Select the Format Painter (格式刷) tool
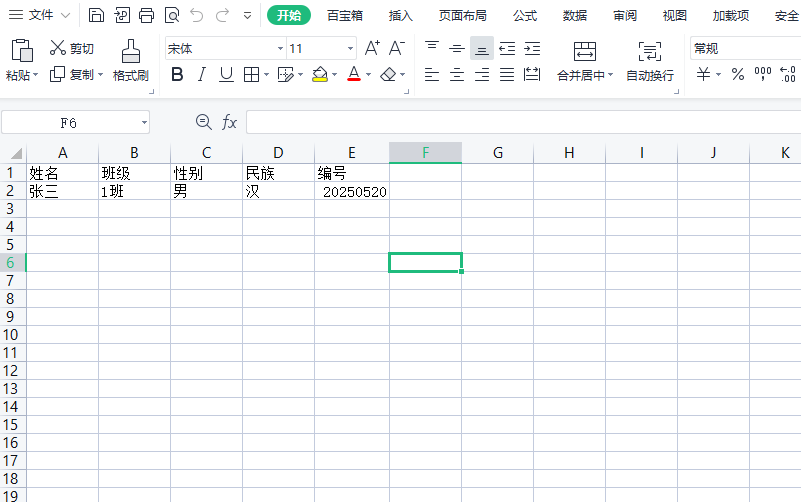 pyautogui.click(x=131, y=60)
